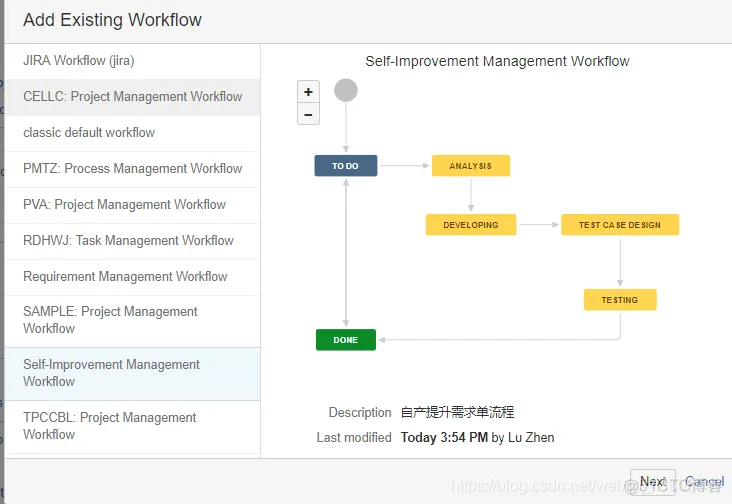The image size is (732, 504).
Task: Select TPCCBL: Project Management Workflow
Action: pos(133,426)
